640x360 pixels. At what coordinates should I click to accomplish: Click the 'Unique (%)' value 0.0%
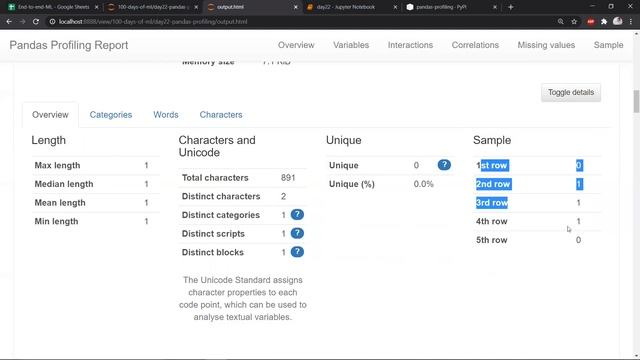click(x=423, y=184)
